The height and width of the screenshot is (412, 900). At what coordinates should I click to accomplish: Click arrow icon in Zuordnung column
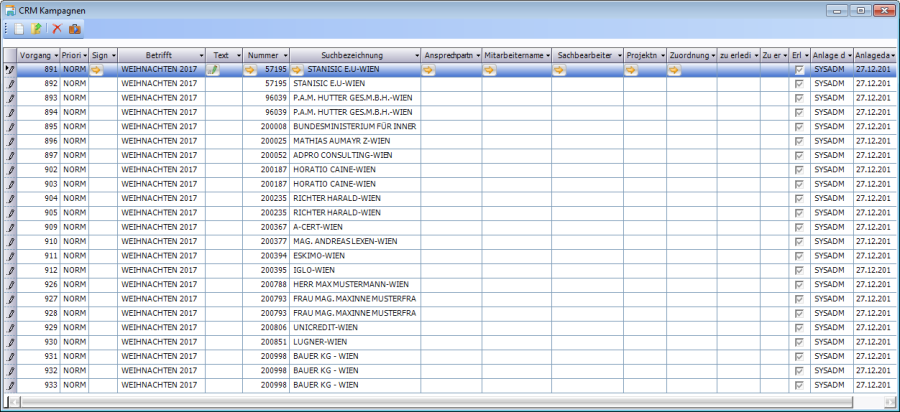674,70
